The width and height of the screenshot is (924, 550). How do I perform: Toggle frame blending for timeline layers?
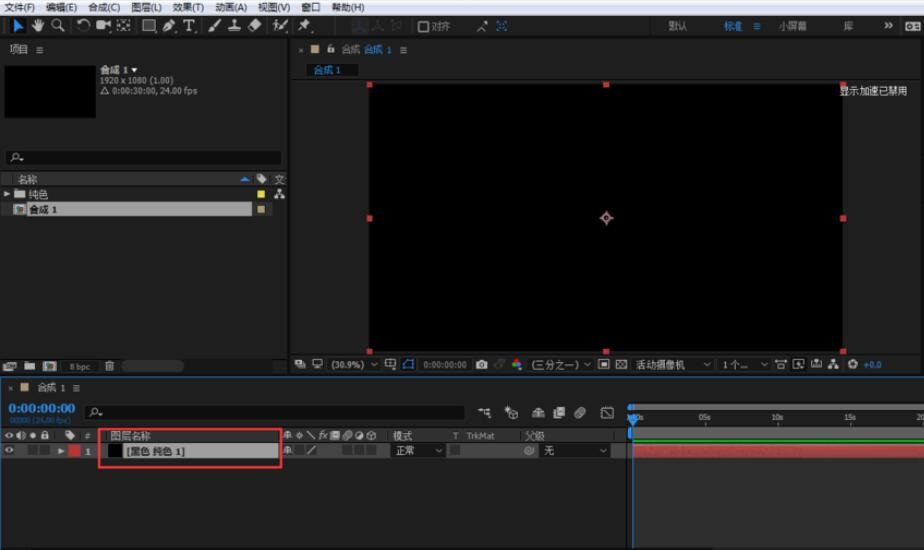(559, 413)
